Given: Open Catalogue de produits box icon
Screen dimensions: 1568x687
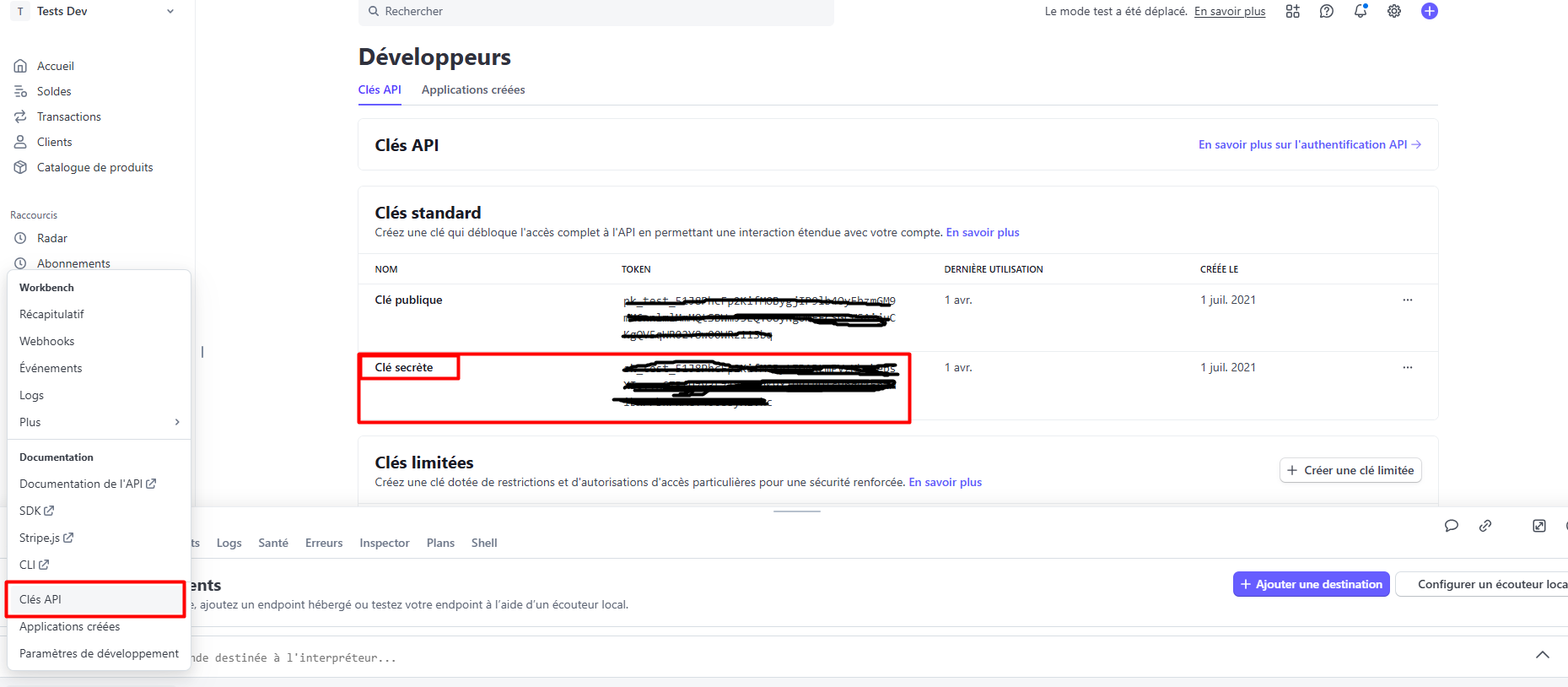Looking at the screenshot, I should click(x=20, y=167).
